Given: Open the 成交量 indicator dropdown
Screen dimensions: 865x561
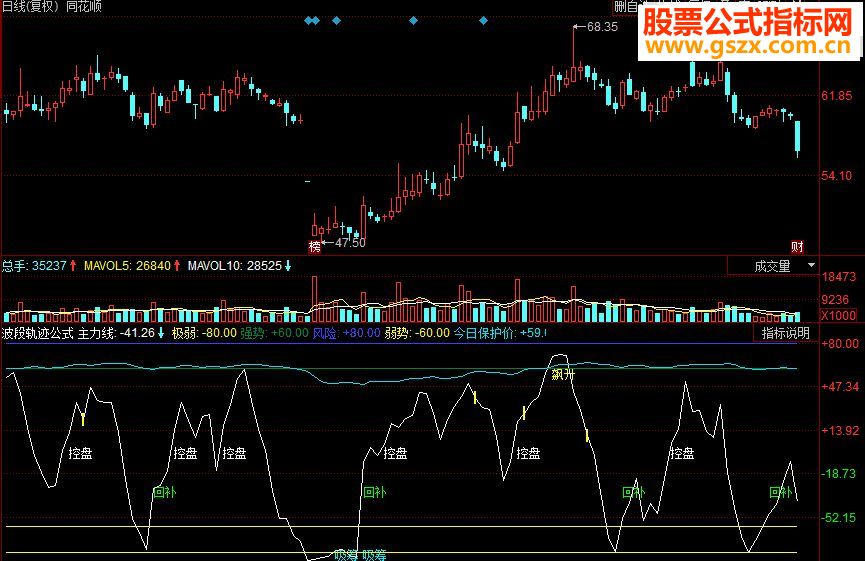Looking at the screenshot, I should tap(773, 266).
